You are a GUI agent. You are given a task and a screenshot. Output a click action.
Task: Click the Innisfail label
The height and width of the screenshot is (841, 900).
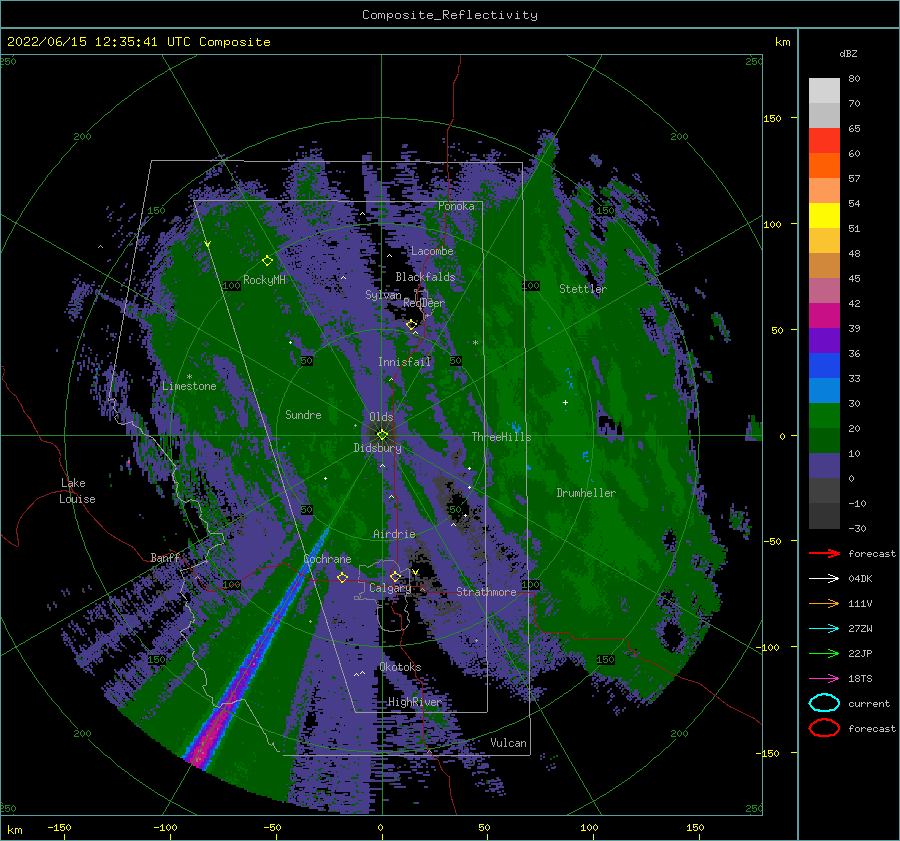404,362
